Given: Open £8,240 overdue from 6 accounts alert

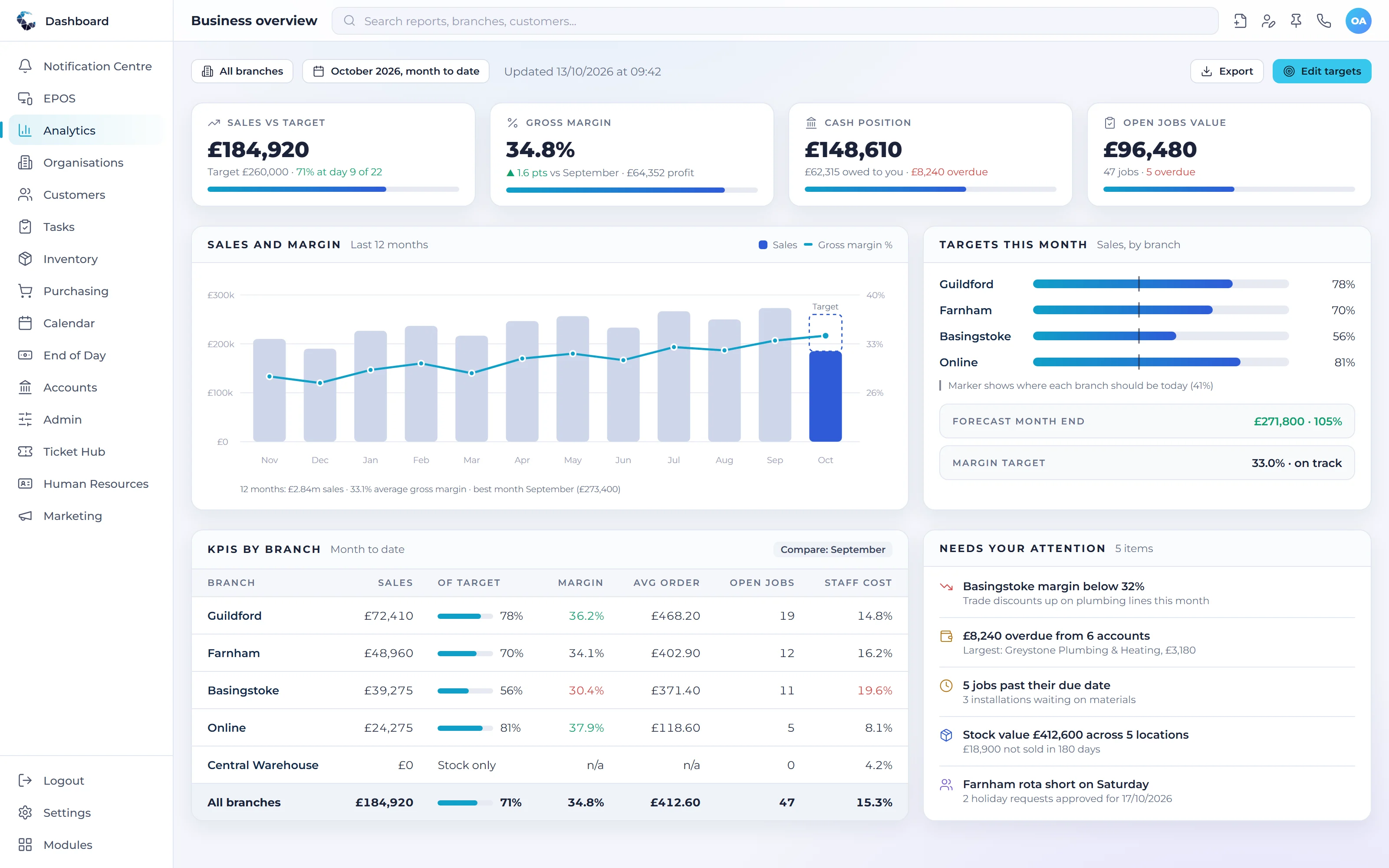Looking at the screenshot, I should point(1147,642).
